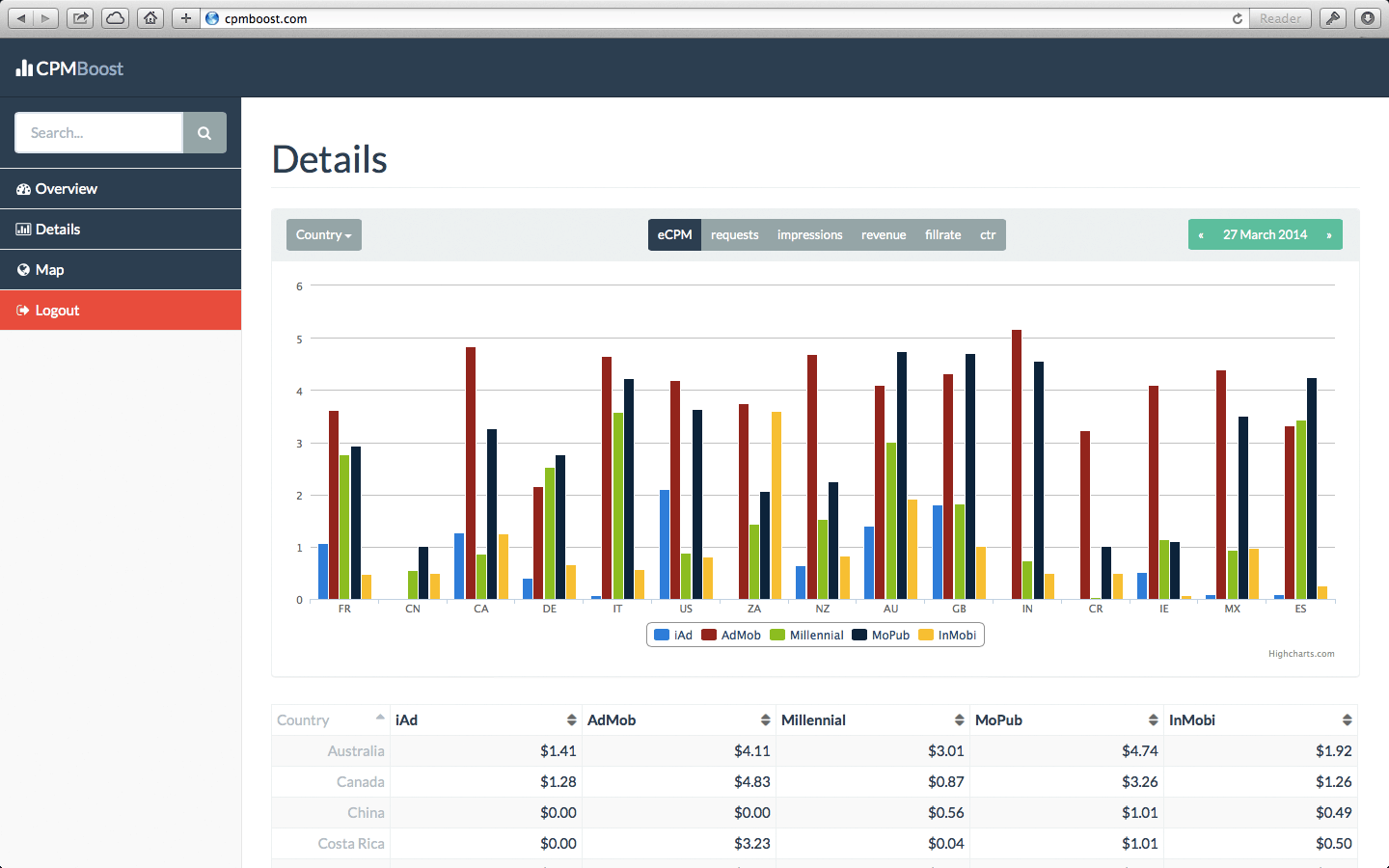The image size is (1389, 868).
Task: Click the CPMBoost logo
Action: click(69, 68)
